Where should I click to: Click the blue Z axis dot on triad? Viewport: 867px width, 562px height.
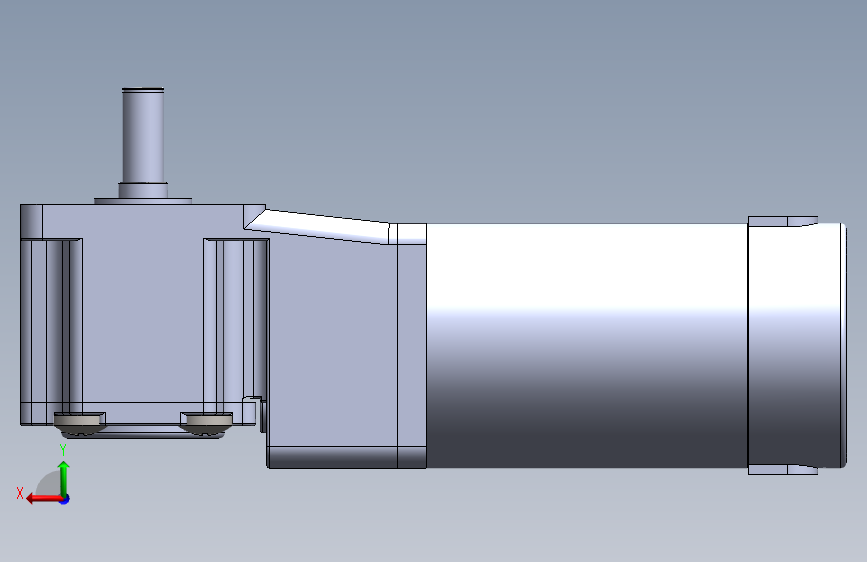pos(65,500)
